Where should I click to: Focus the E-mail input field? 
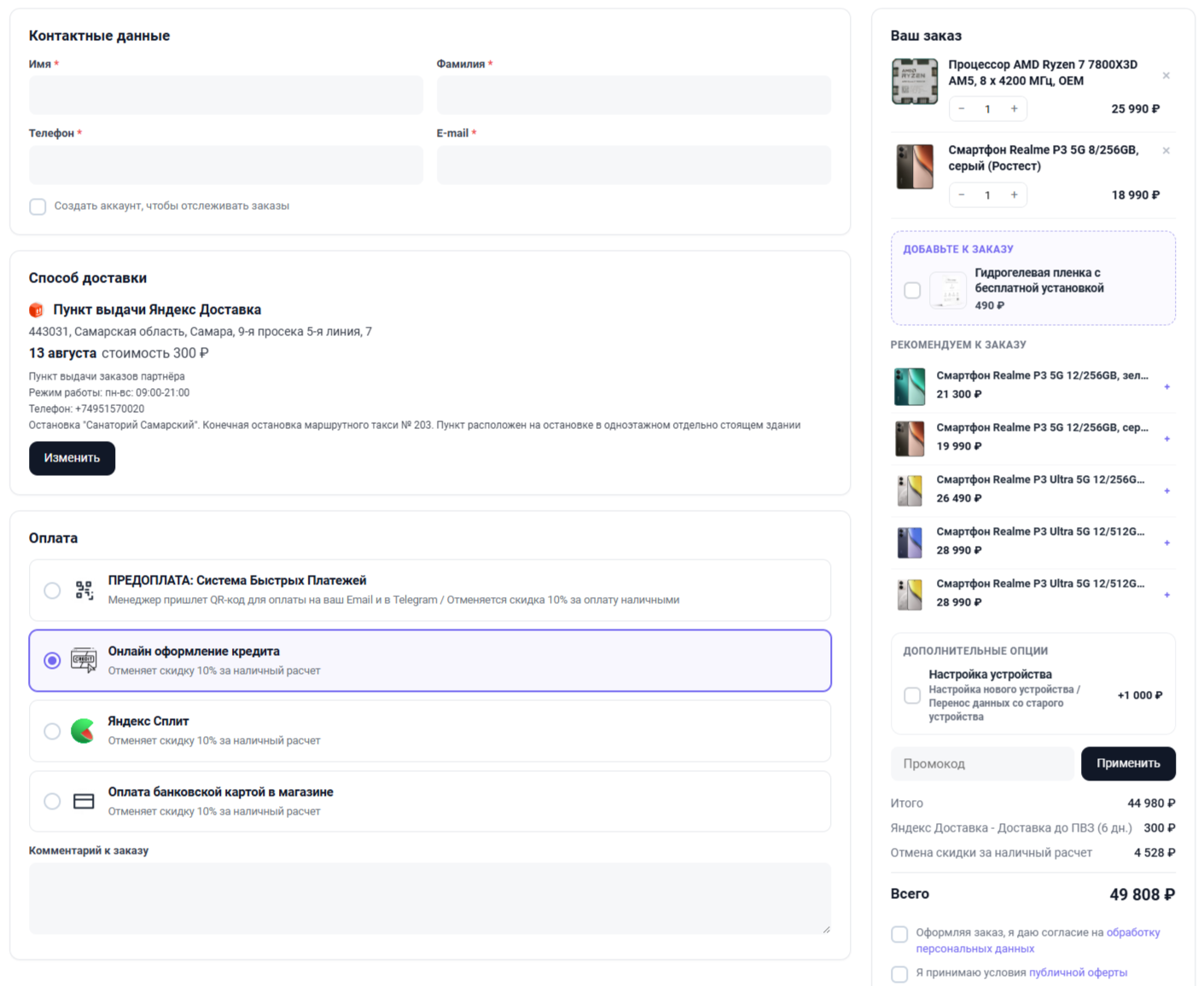point(634,165)
